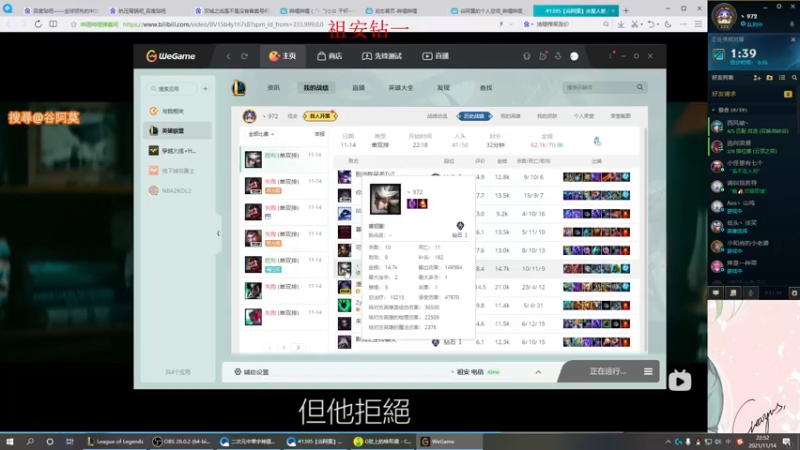Select 英雄联盟 in the WeGame sidebar
The width and height of the screenshot is (800, 450).
(178, 131)
